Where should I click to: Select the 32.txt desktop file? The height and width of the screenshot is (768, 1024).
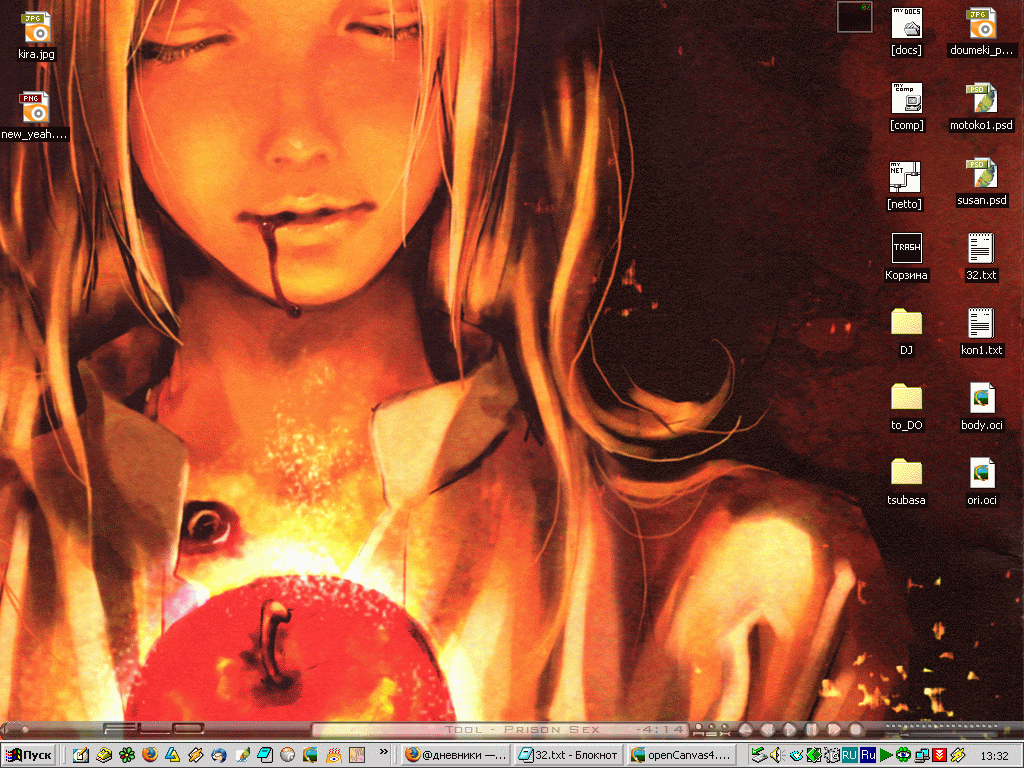coord(981,257)
